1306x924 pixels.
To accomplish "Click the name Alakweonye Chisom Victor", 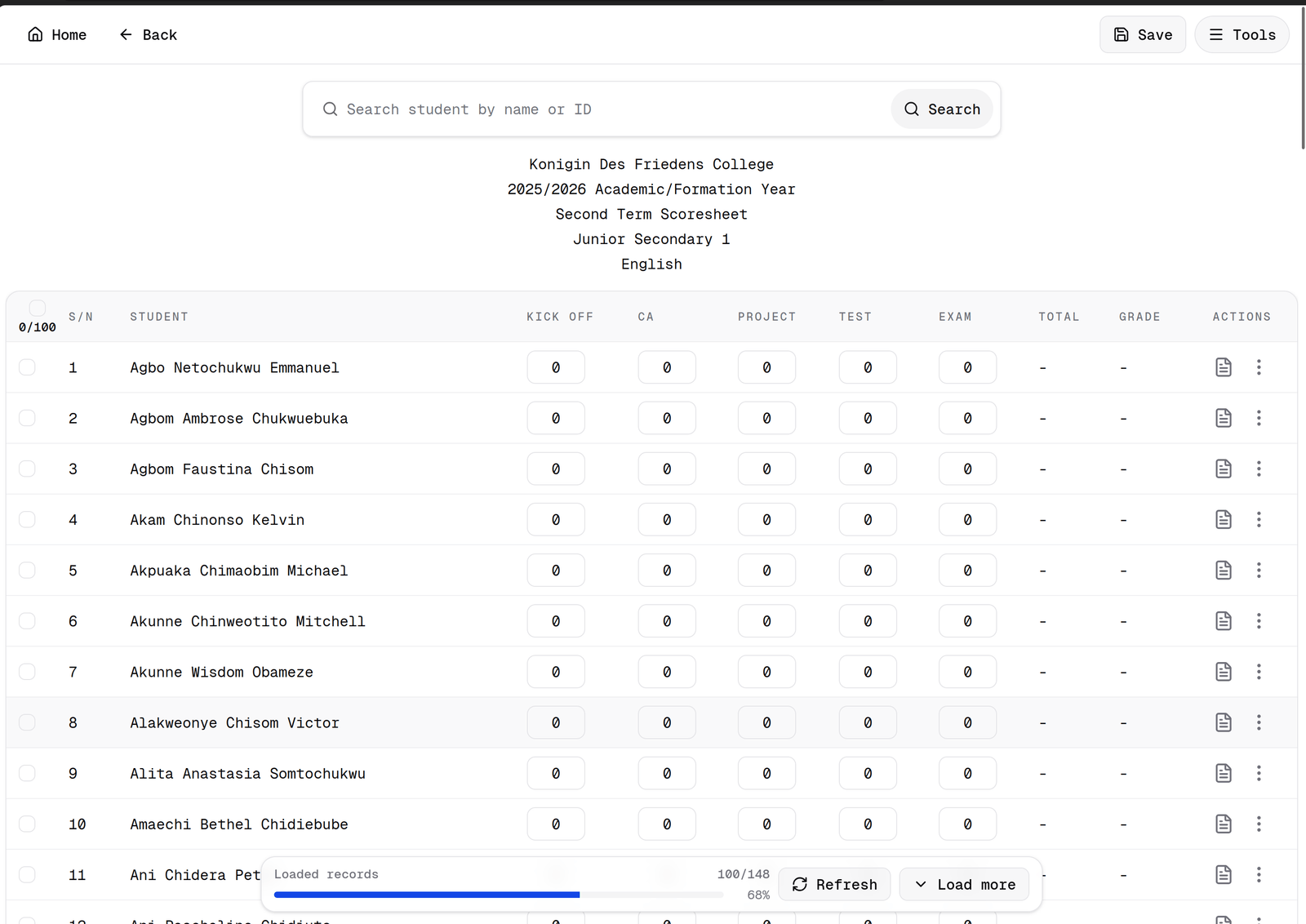I will point(235,722).
